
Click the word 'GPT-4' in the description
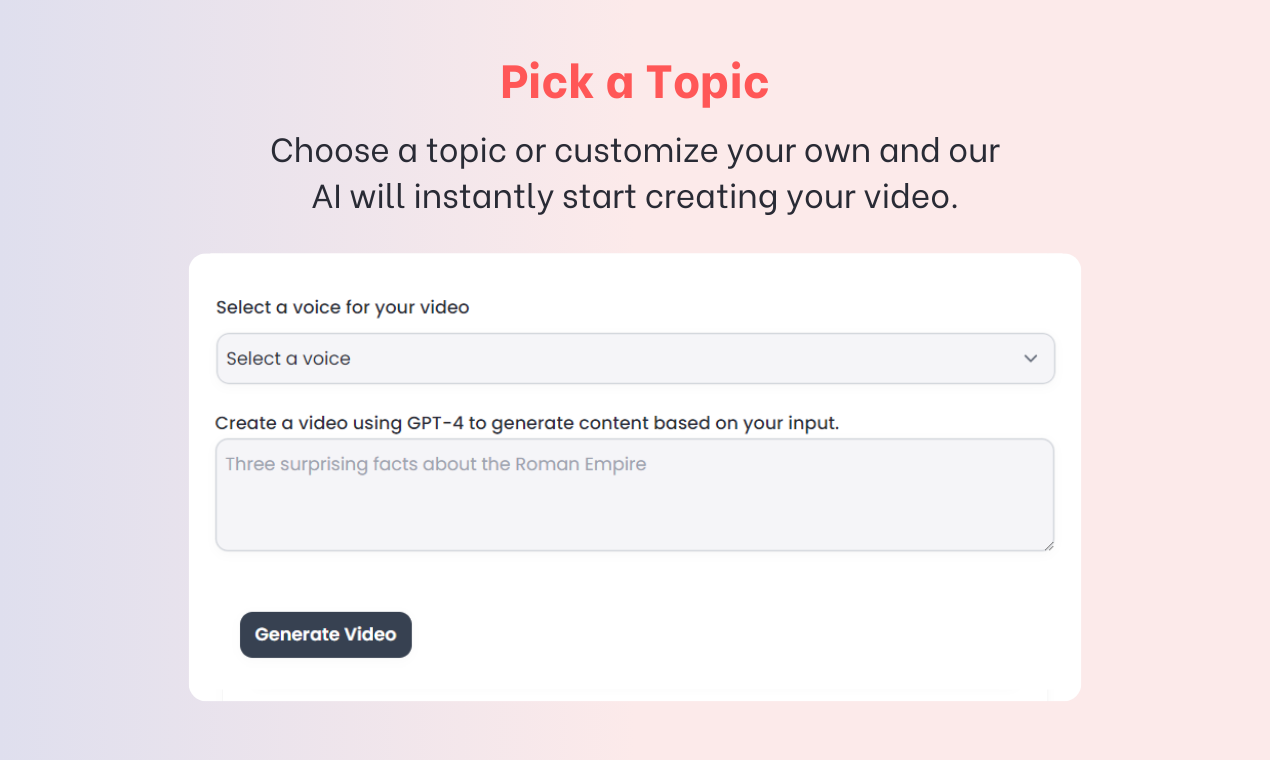pyautogui.click(x=435, y=423)
